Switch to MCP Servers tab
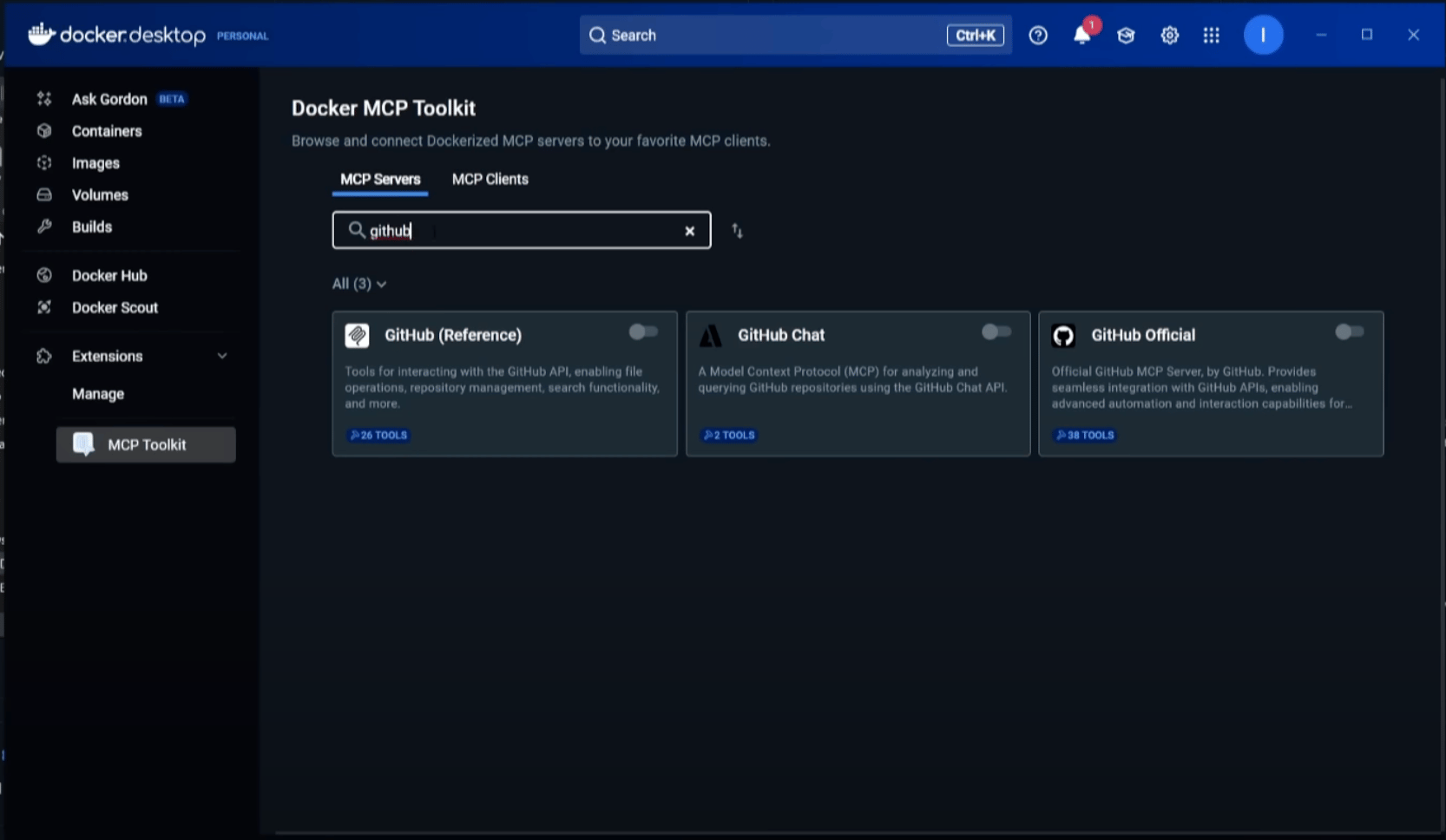The width and height of the screenshot is (1446, 840). [x=380, y=180]
